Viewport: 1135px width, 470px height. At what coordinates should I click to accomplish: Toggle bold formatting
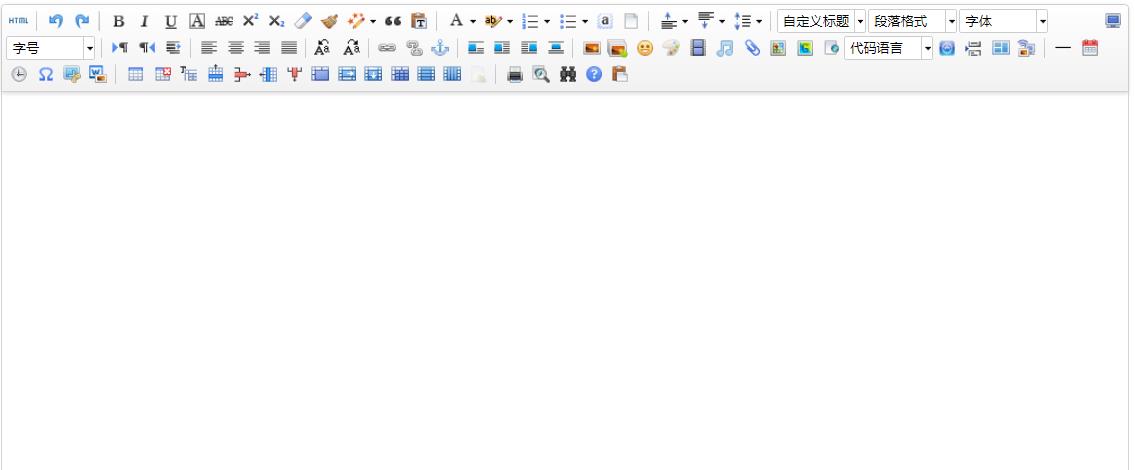[x=119, y=22]
